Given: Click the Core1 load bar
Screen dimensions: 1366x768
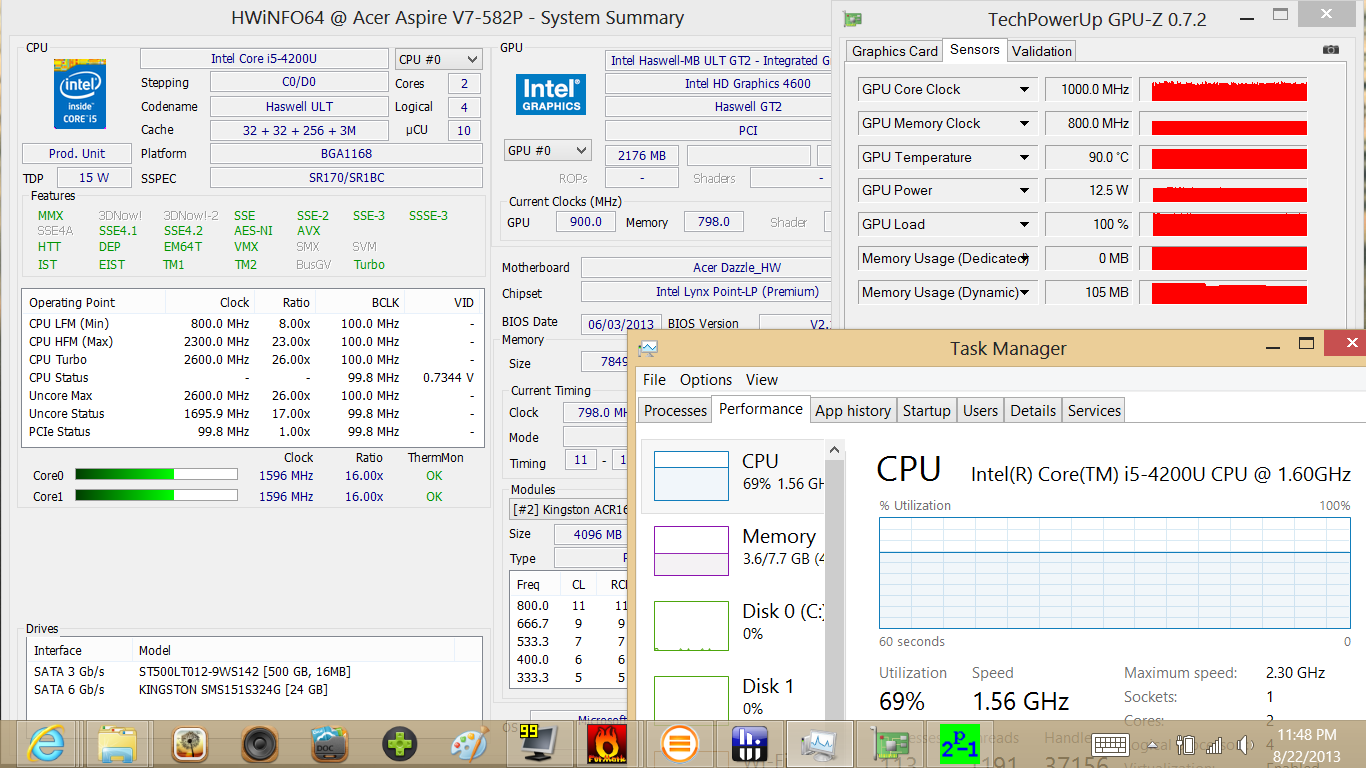Looking at the screenshot, I should (156, 495).
